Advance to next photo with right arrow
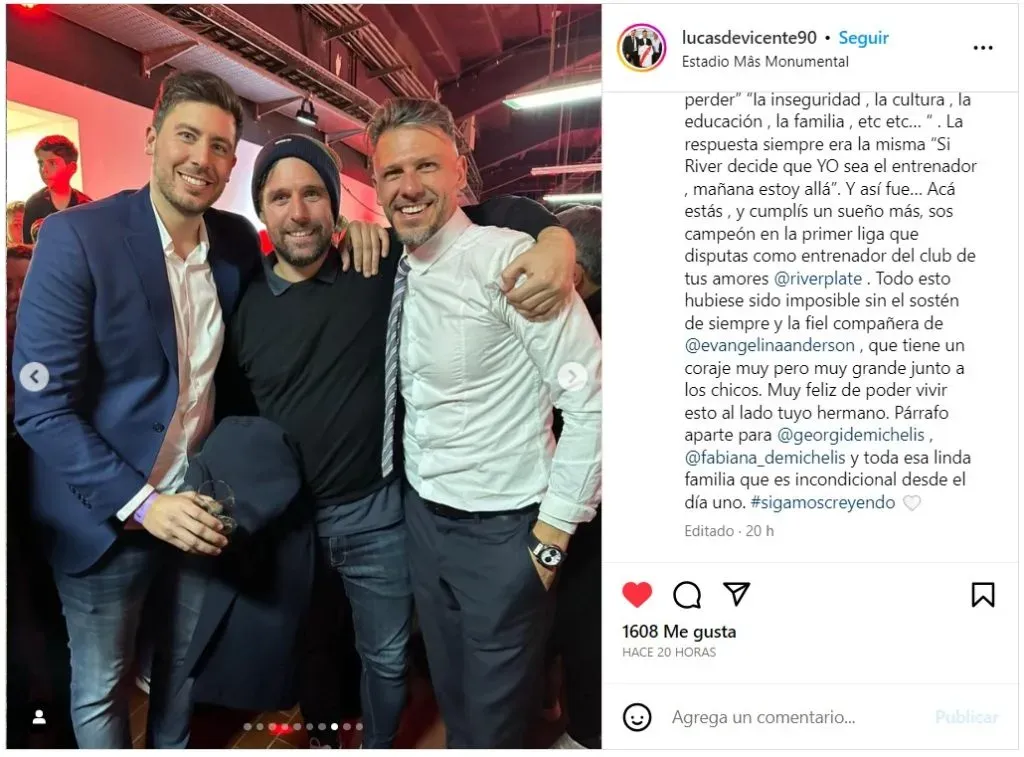Viewport: 1024px width, 757px height. [572, 377]
